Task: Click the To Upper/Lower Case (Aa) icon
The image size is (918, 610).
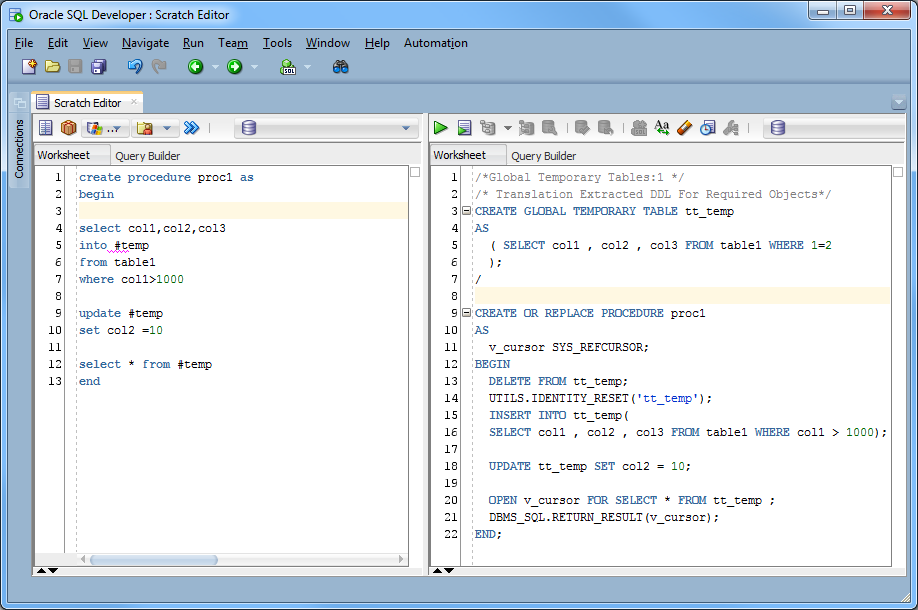Action: coord(662,127)
